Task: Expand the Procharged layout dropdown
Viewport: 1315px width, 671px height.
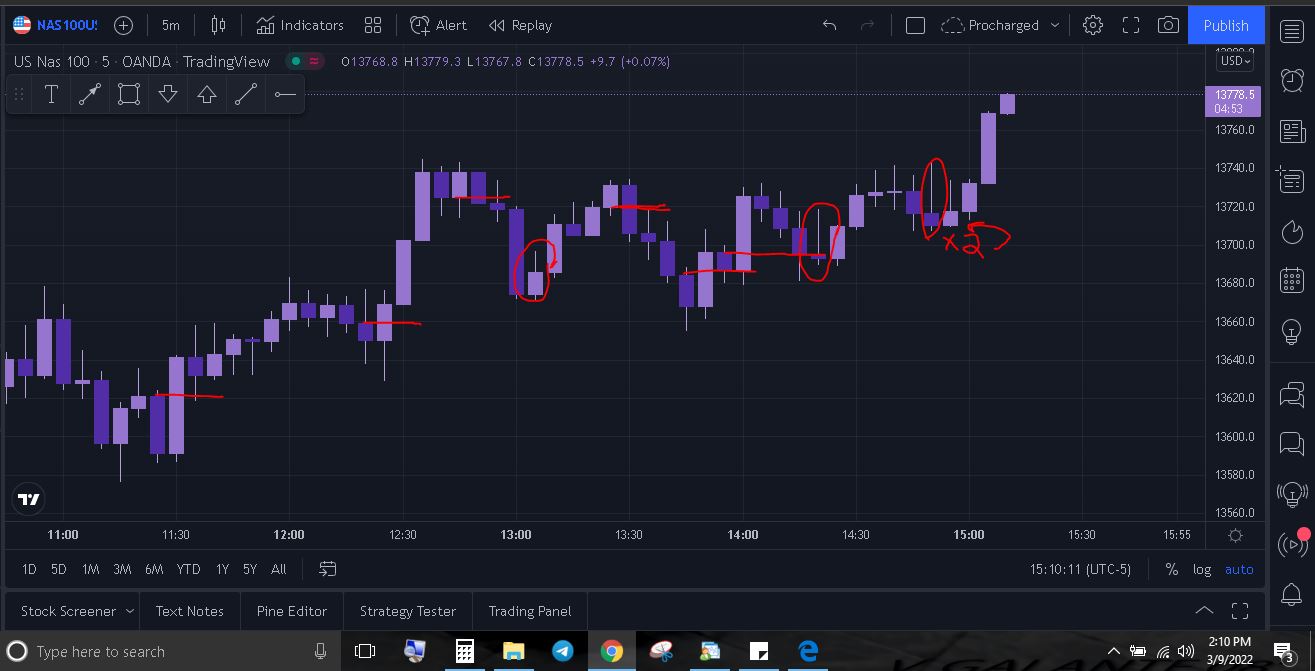Action: coord(1055,25)
